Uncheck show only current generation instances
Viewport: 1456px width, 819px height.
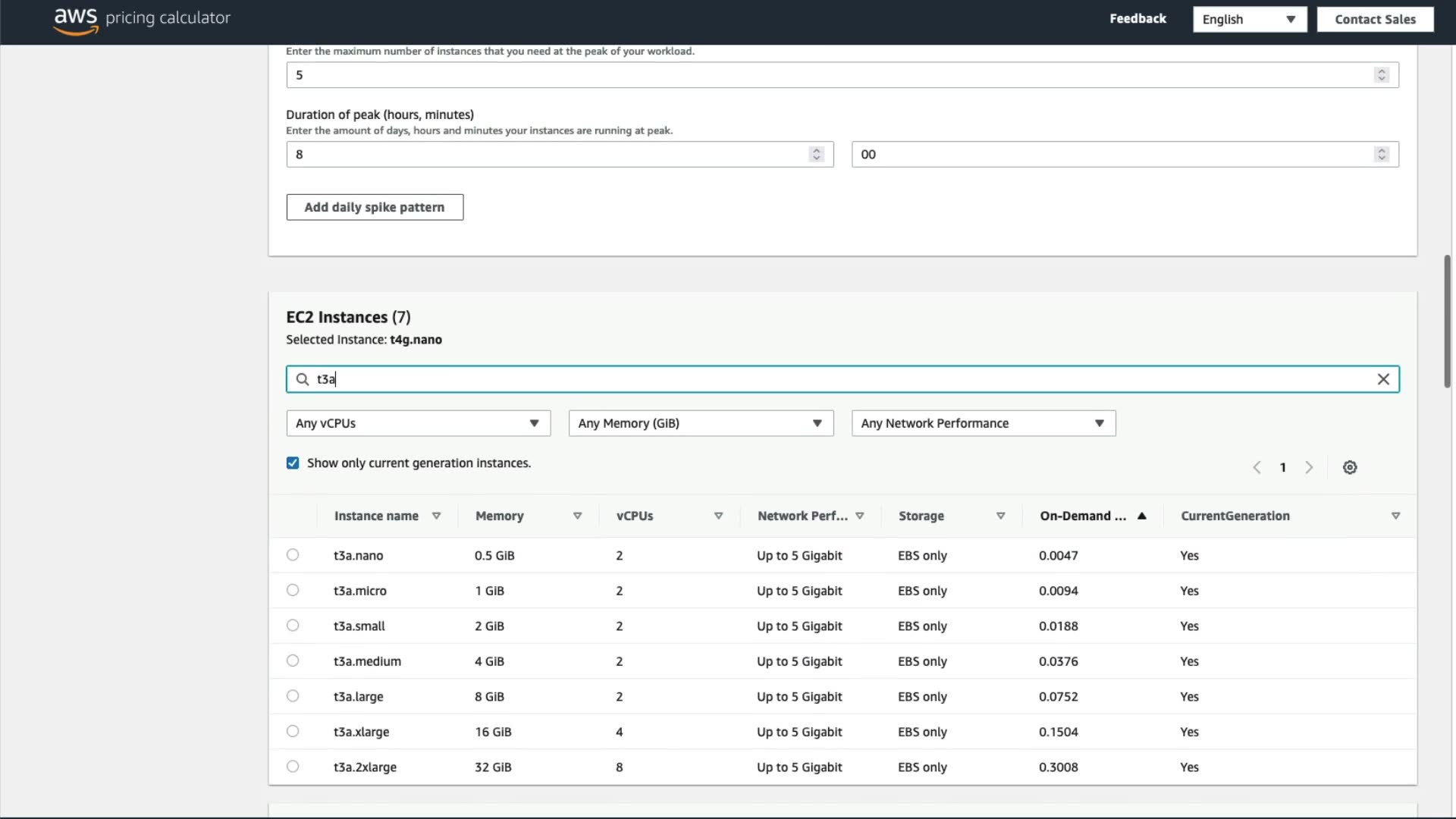[293, 463]
